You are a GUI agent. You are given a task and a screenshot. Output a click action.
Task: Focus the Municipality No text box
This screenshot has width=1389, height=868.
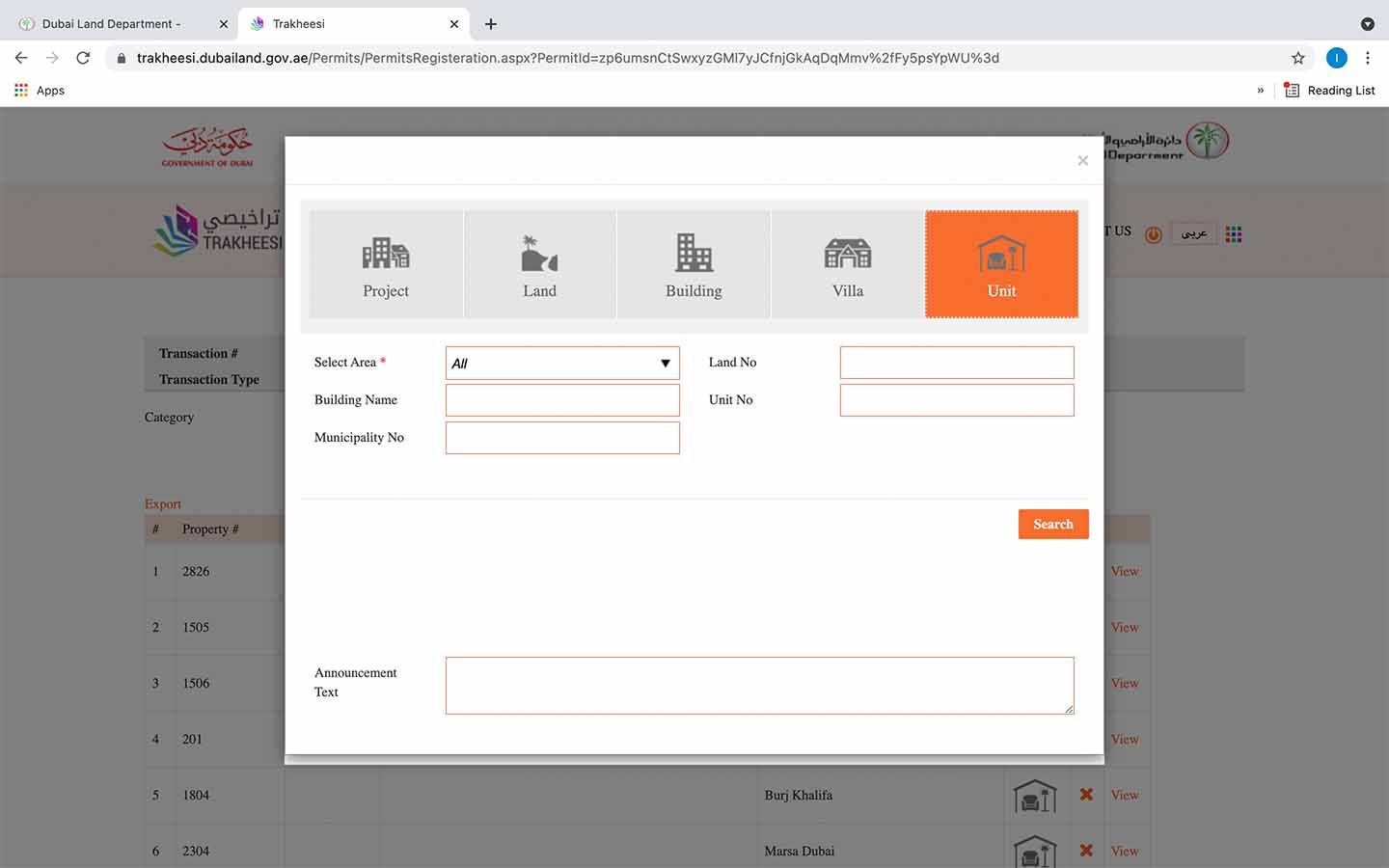[x=562, y=438]
